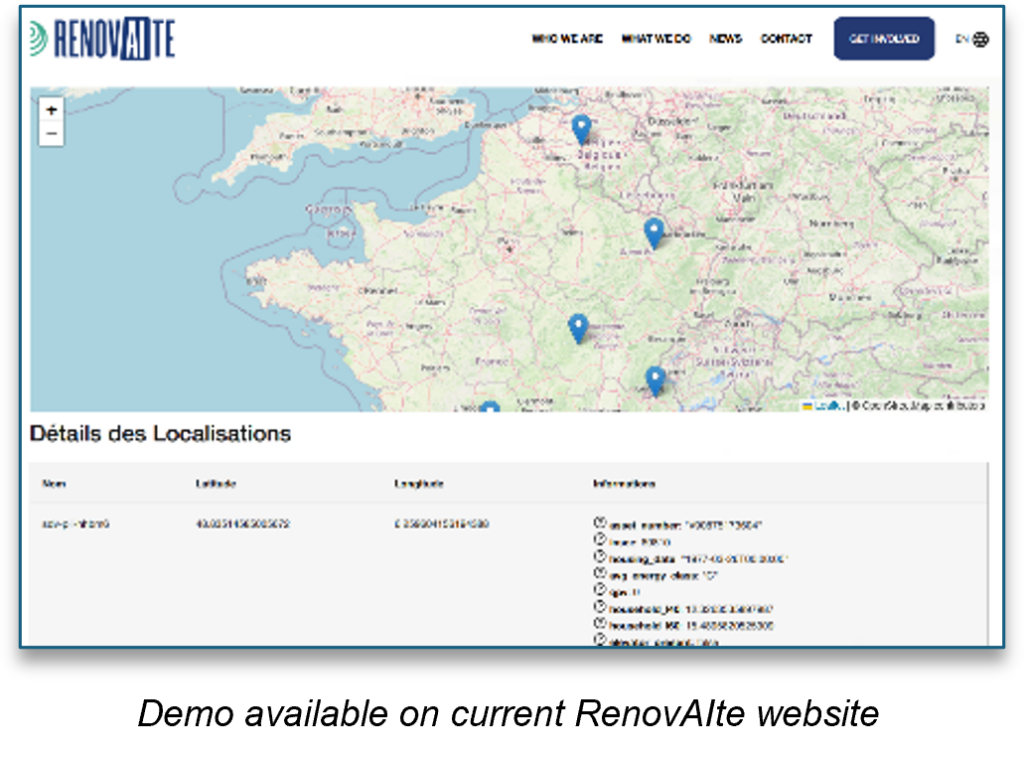Click the globe language icon

(x=981, y=39)
